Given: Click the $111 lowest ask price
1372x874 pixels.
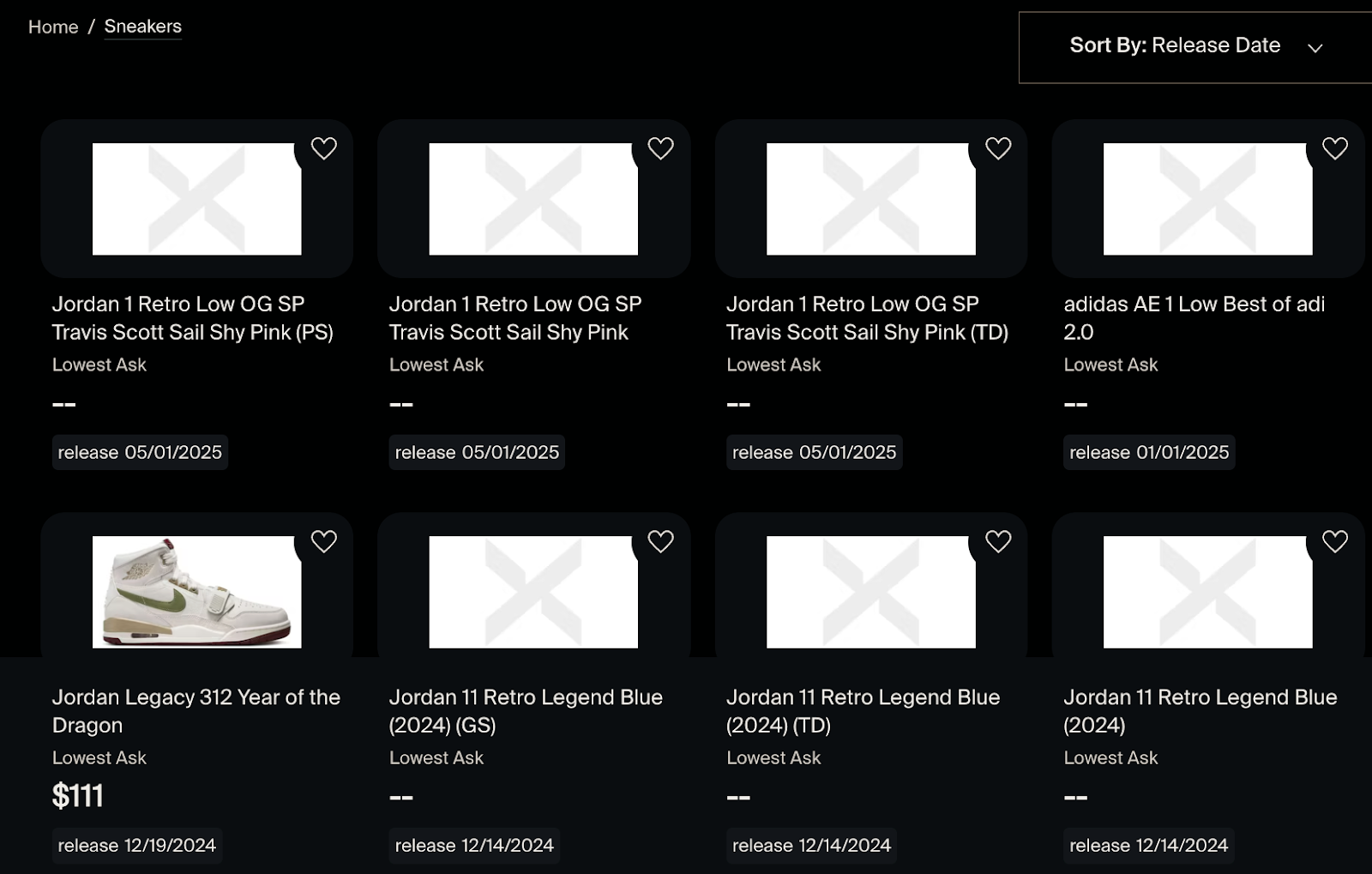Looking at the screenshot, I should pos(78,796).
